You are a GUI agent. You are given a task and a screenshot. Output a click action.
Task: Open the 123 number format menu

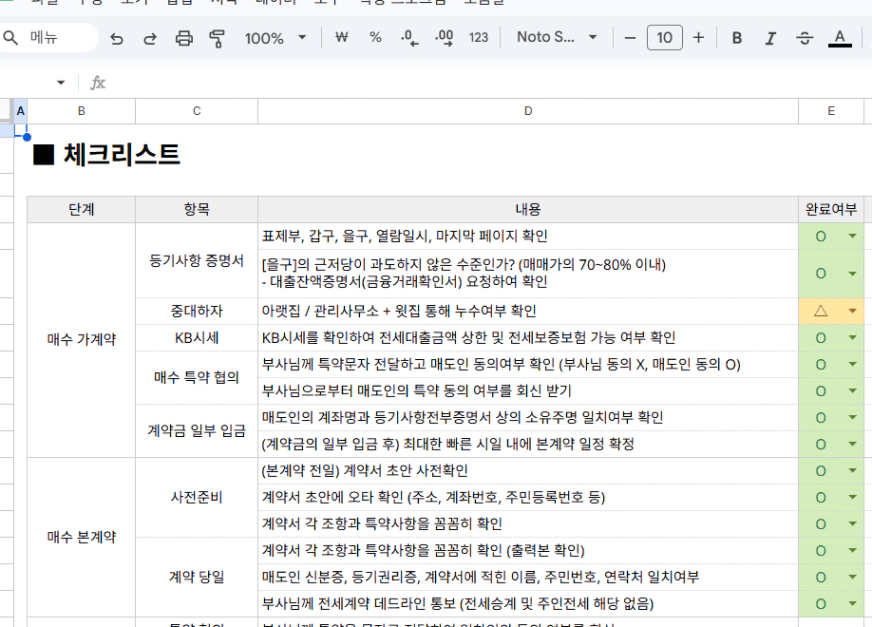tap(479, 38)
